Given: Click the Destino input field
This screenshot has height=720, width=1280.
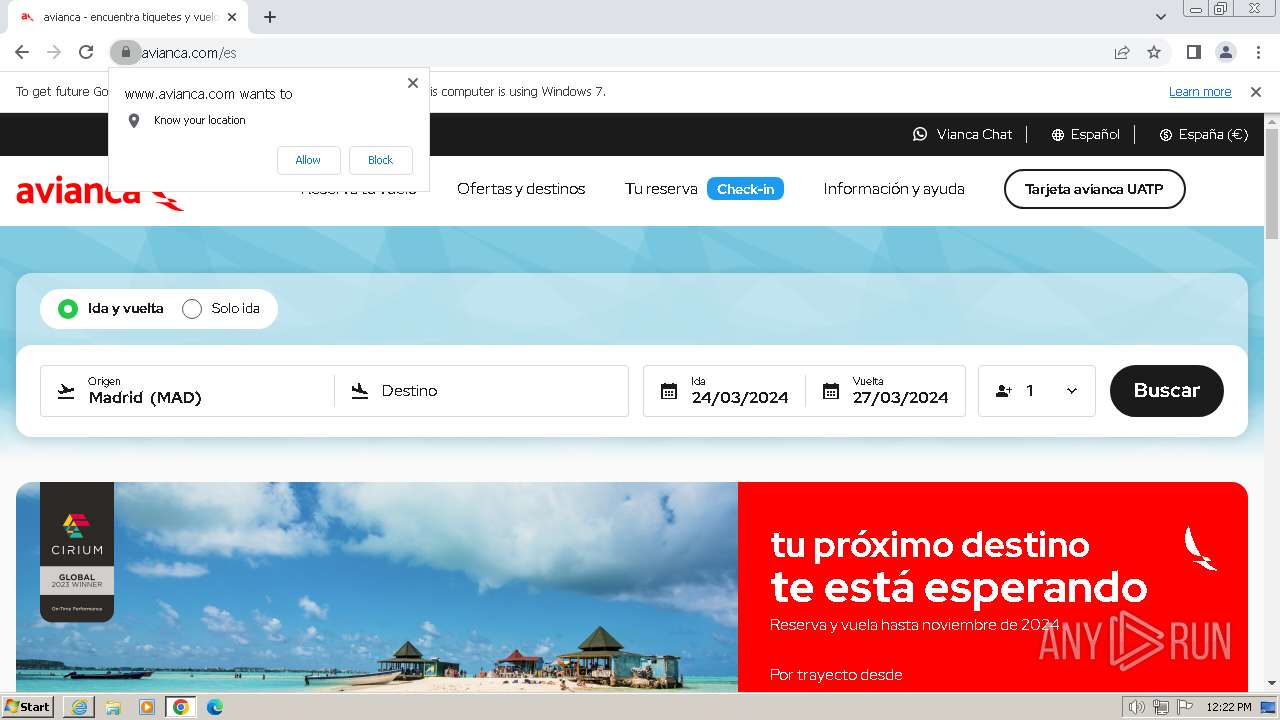Looking at the screenshot, I should pyautogui.click(x=482, y=391).
